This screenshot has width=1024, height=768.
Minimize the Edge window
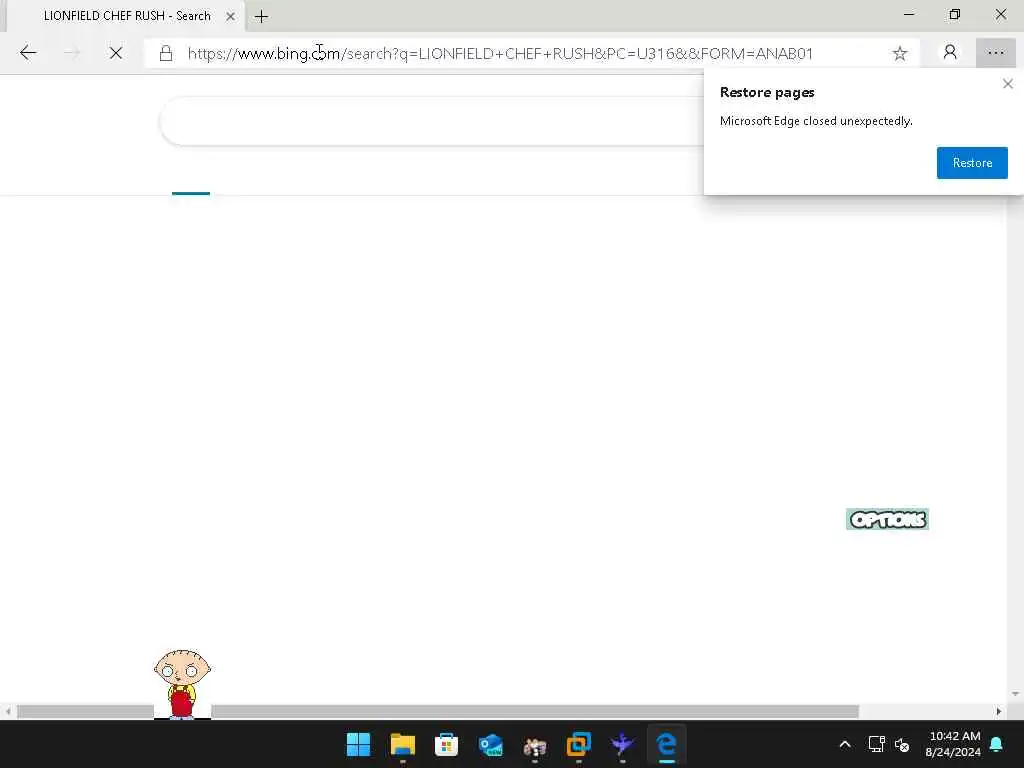[x=908, y=14]
